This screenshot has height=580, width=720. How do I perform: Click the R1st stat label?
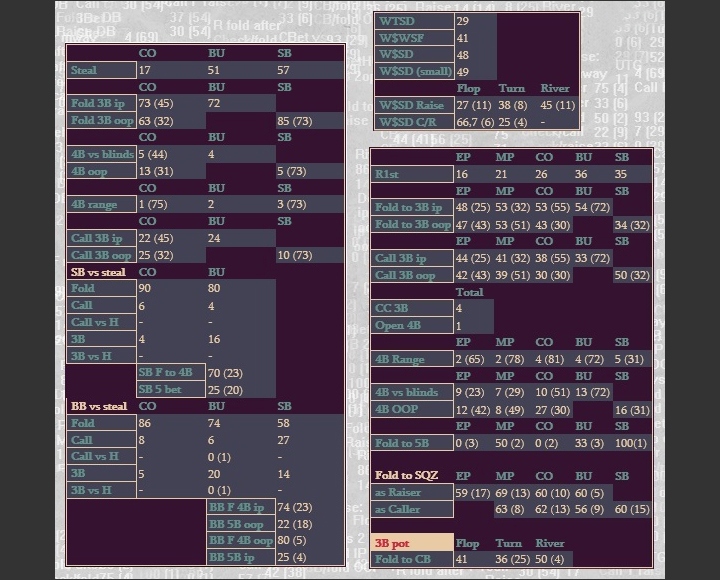click(411, 175)
